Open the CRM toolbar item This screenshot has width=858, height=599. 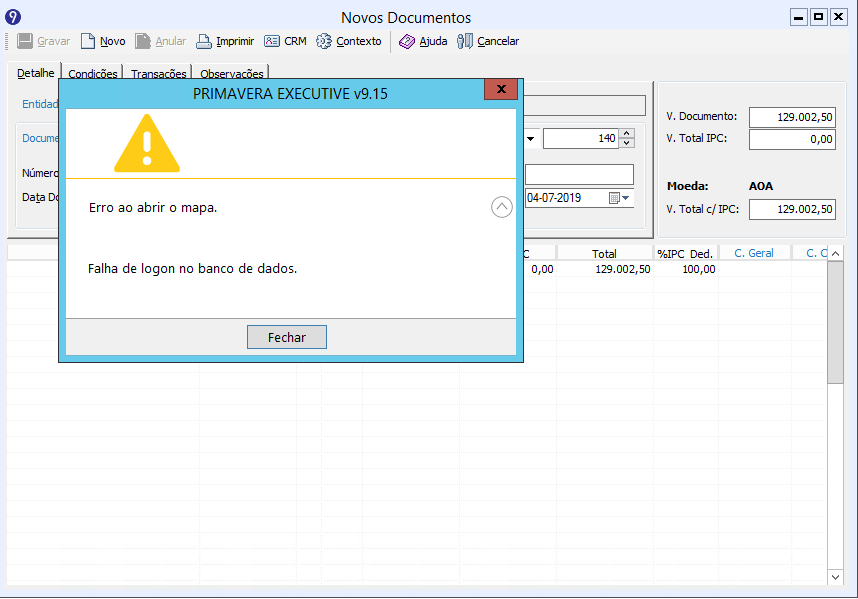(x=272, y=42)
